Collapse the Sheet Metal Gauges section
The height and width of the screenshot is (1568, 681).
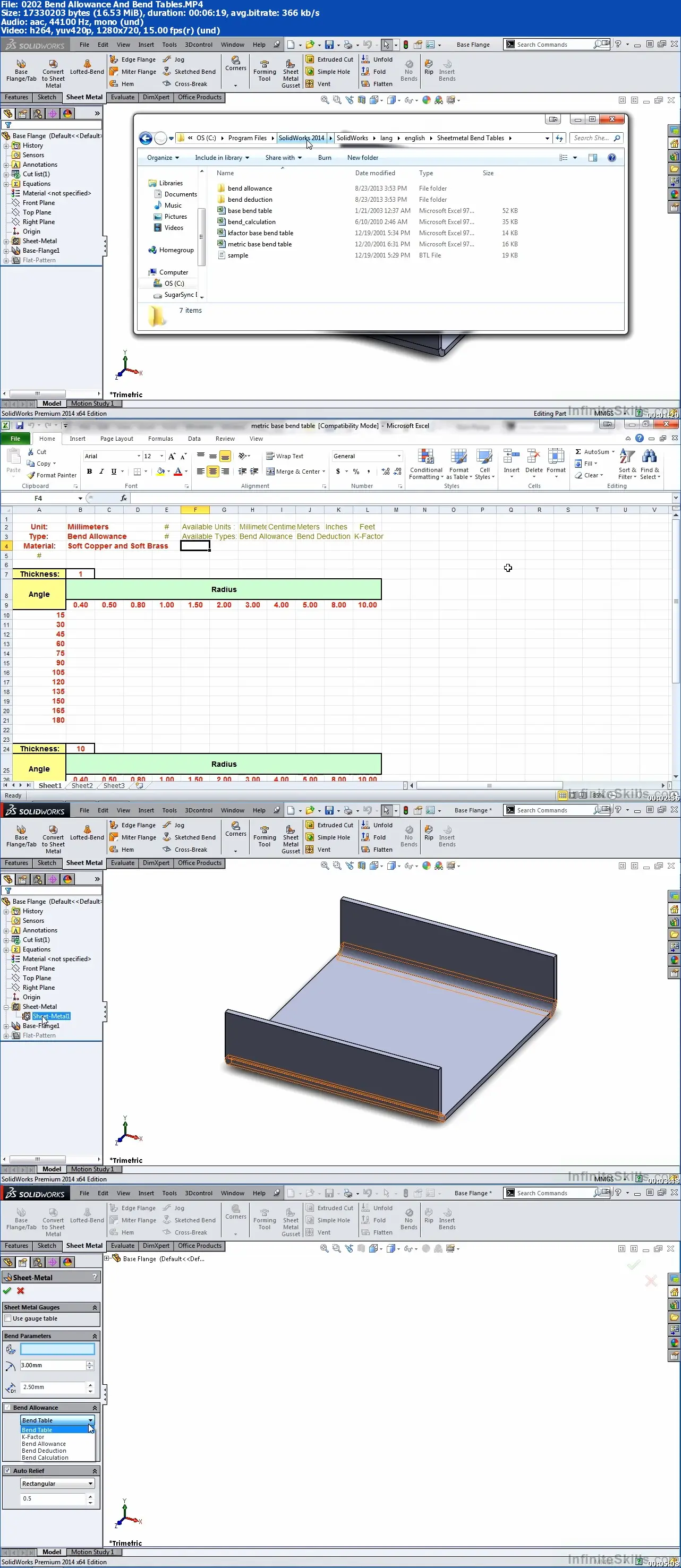[95, 1307]
